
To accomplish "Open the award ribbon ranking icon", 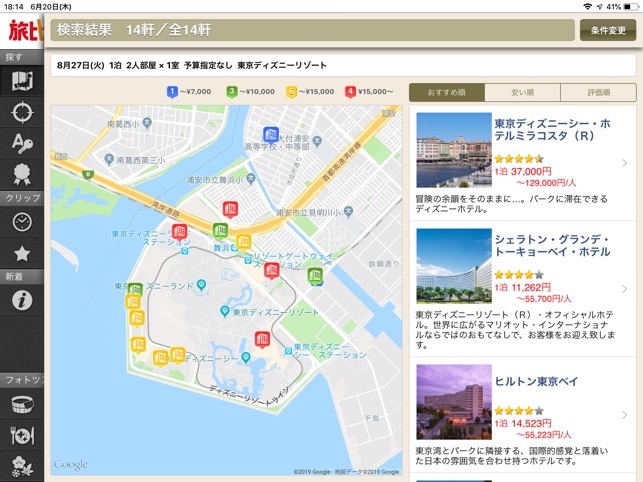I will (22, 174).
